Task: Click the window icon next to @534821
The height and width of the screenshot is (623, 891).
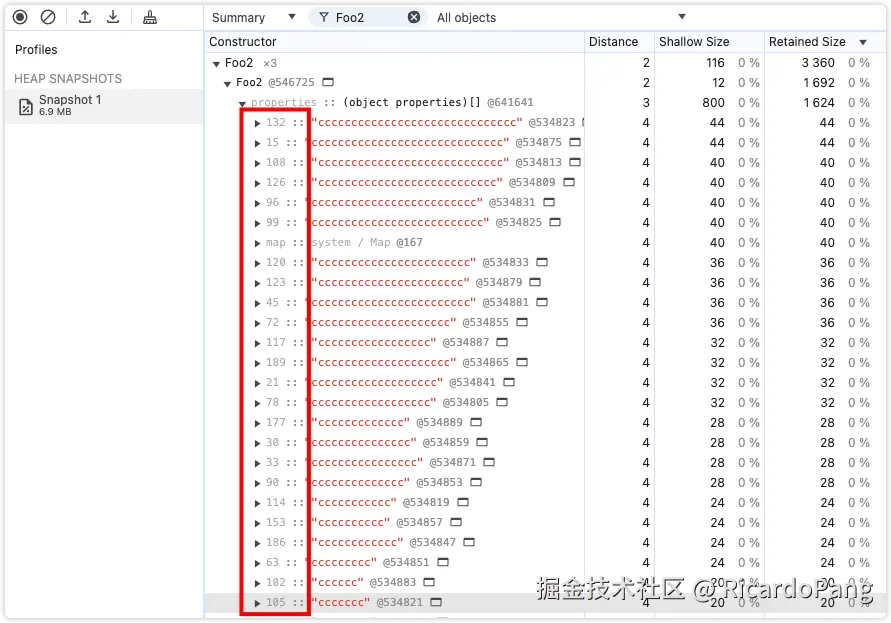Action: coord(436,602)
